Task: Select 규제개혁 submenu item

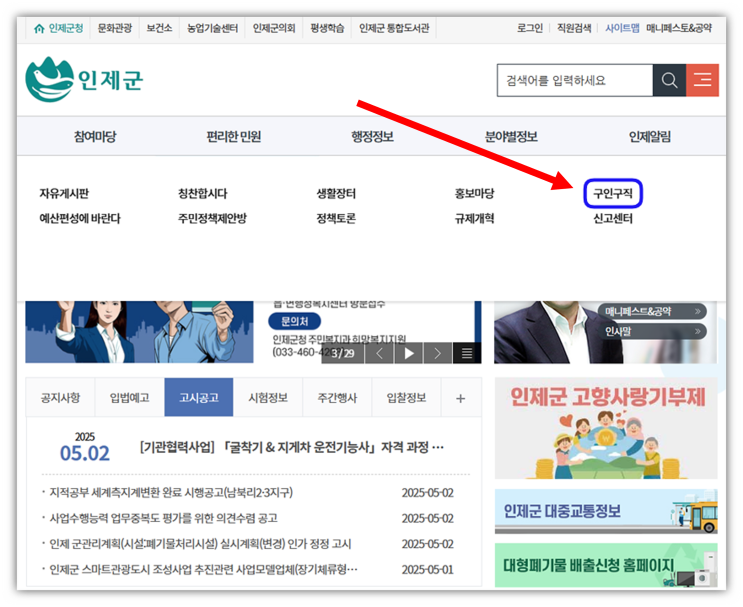Action: [474, 218]
